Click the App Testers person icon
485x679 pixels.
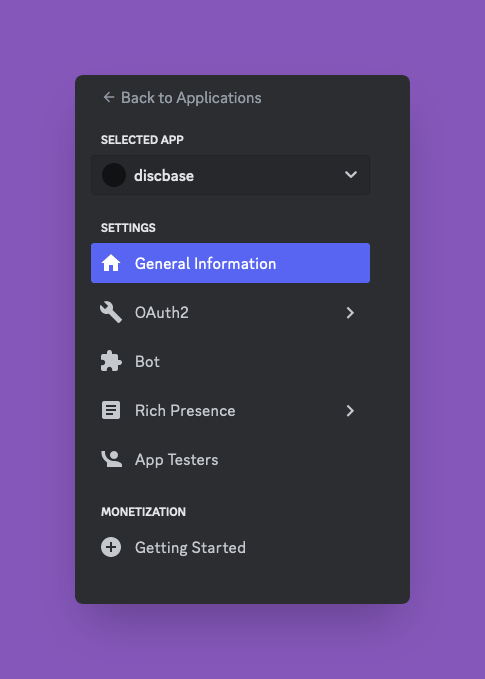(x=111, y=459)
